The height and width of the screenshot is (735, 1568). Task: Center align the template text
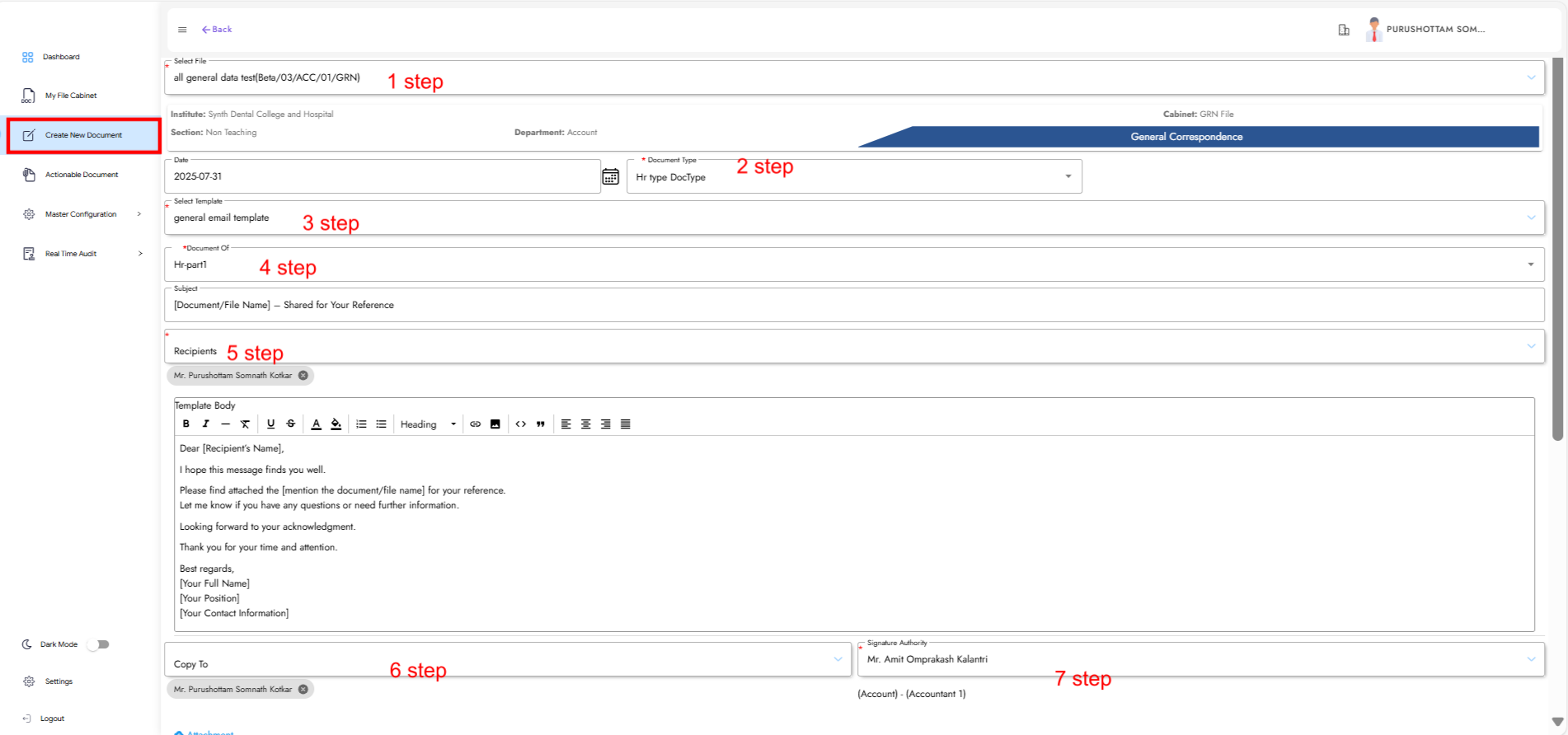586,424
